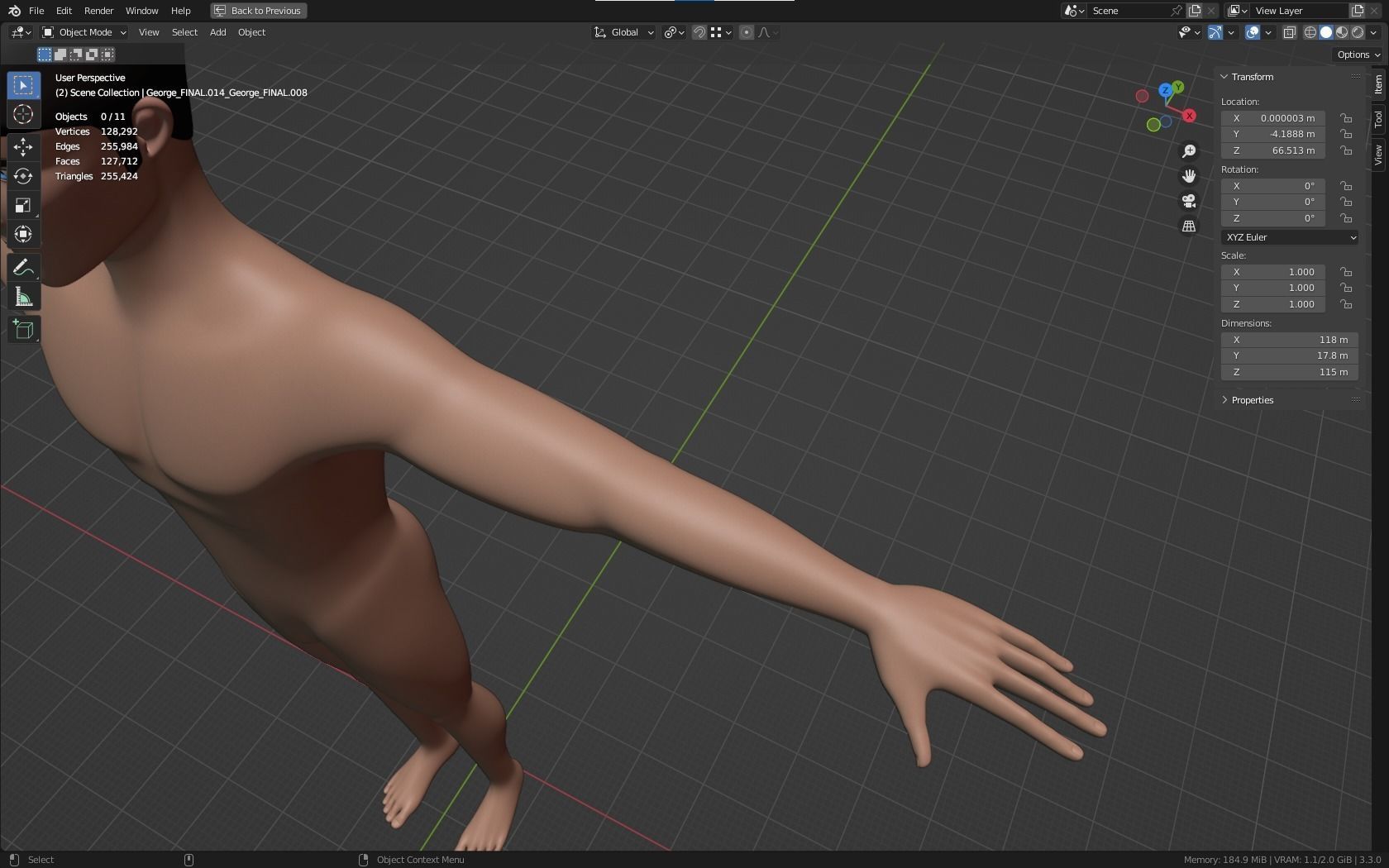
Task: Select the Select Box tool
Action: 23,85
